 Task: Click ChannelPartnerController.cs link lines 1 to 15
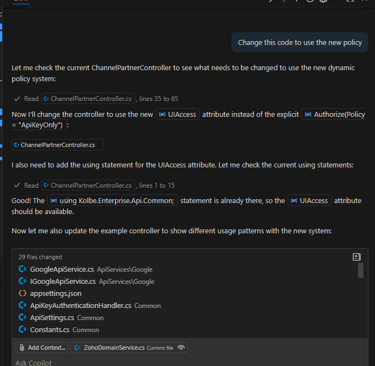(88, 185)
